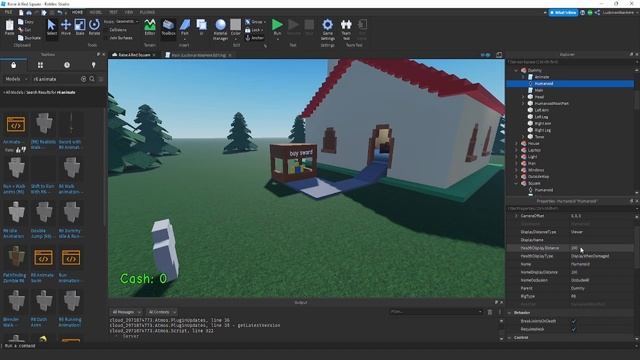Select Humanoid under Dummy in Explorer

click(544, 84)
